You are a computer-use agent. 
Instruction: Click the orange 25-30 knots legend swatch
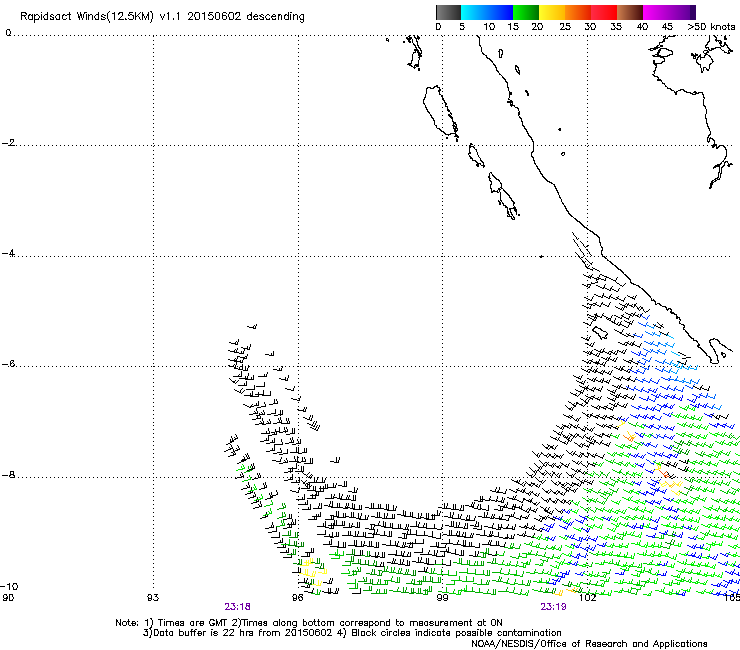click(x=578, y=12)
